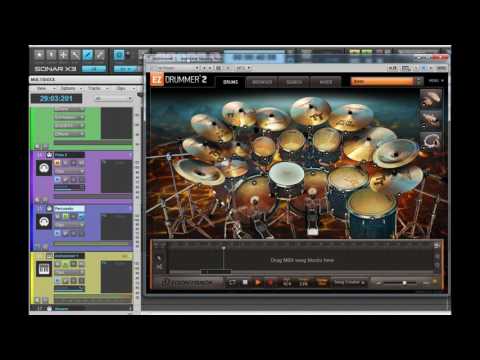480x360 pixels.
Task: Toggle the loop button in EZdrummer transport
Action: pyautogui.click(x=232, y=283)
